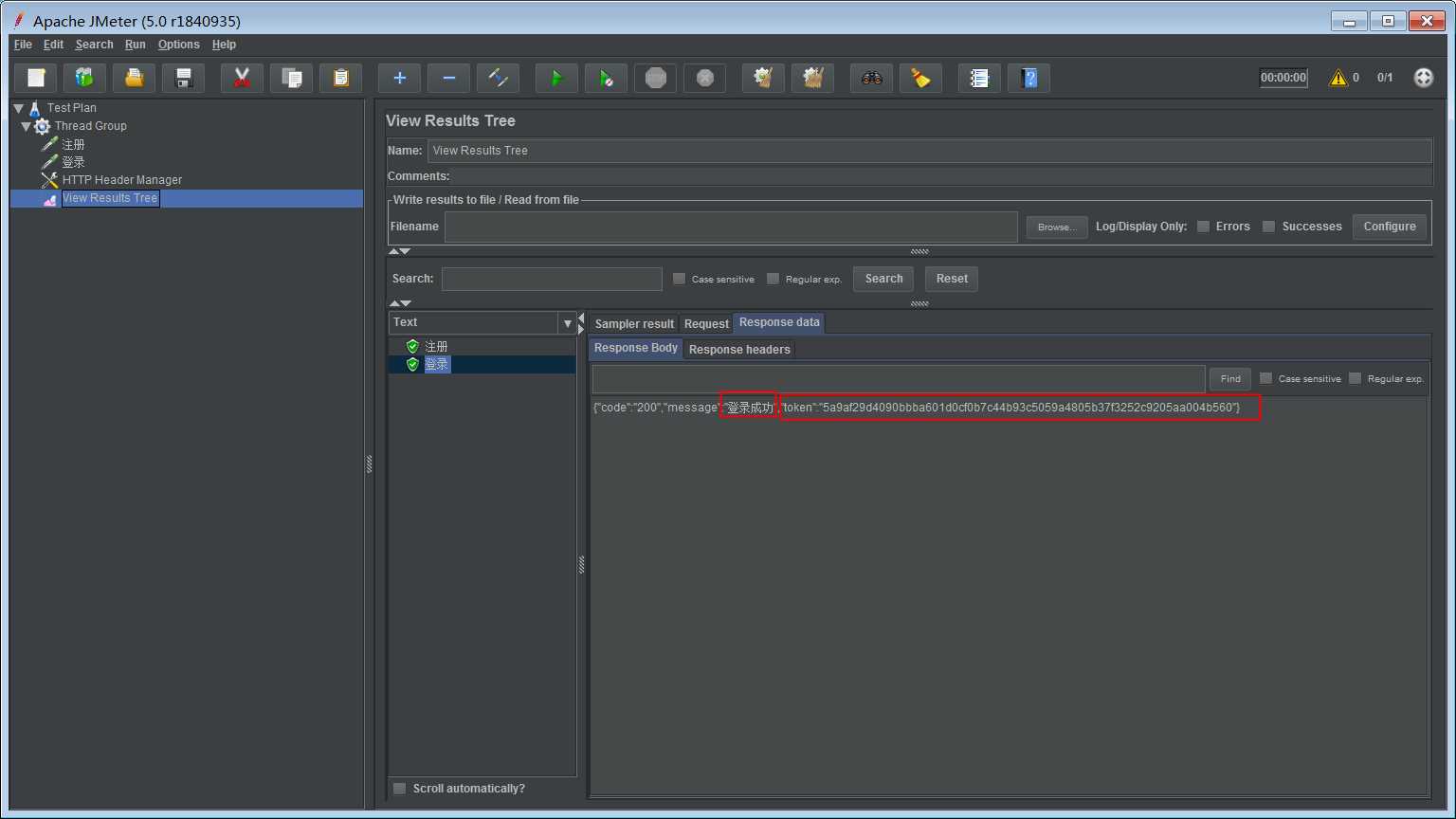Switch to Request tab
Image resolution: width=1456 pixels, height=819 pixels.
pyautogui.click(x=706, y=323)
